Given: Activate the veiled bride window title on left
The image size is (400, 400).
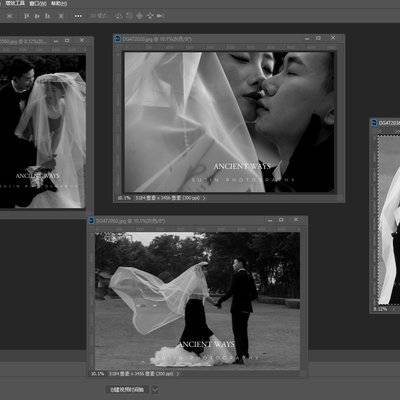Looking at the screenshot, I should tap(24, 41).
